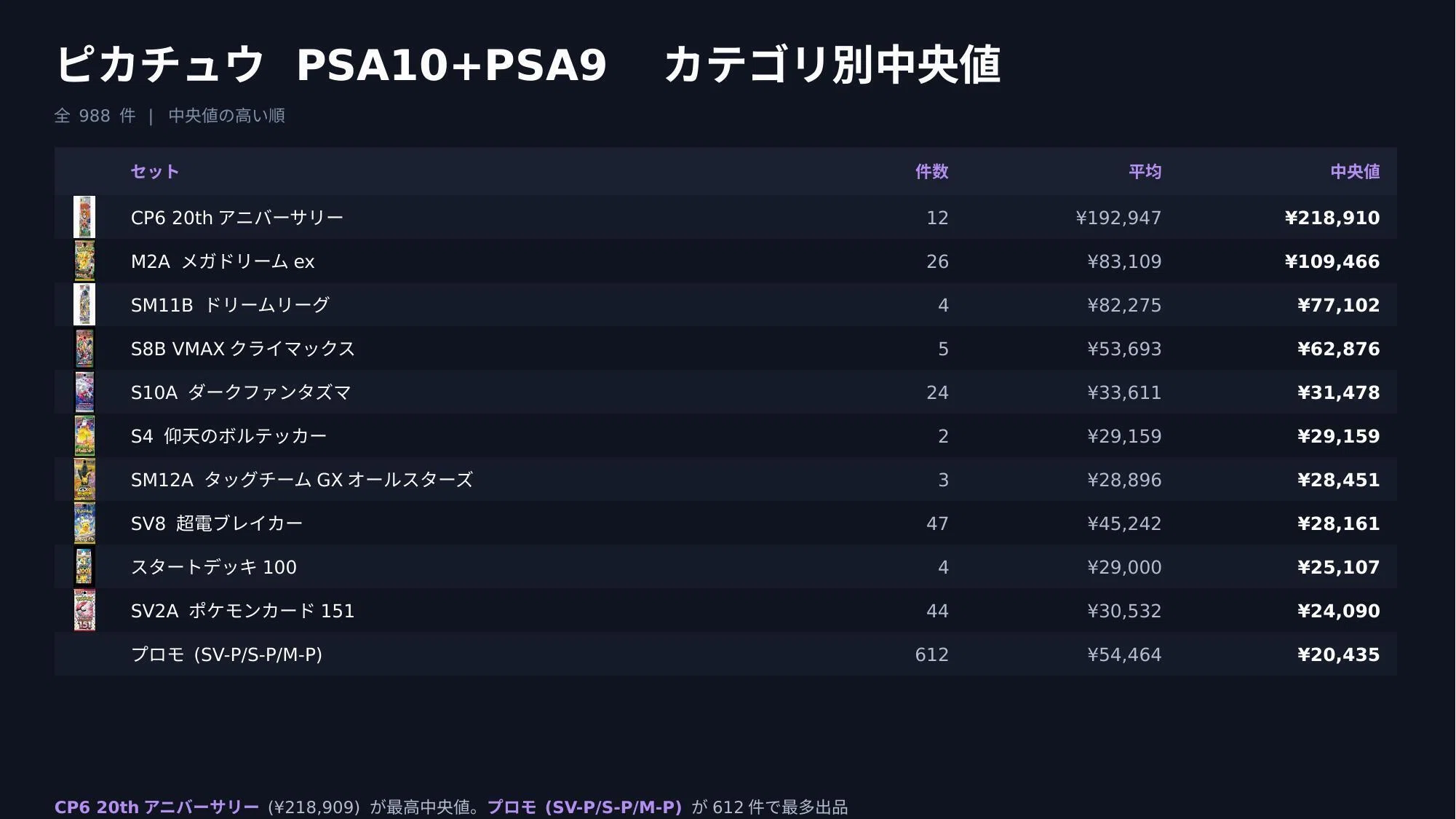Click the S4 仰天のボルテッカー pack image
The height and width of the screenshot is (819, 1456).
[84, 435]
